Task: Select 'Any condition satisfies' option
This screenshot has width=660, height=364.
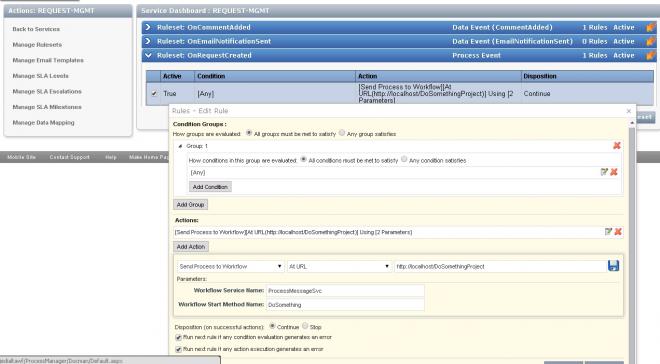Action: point(404,159)
